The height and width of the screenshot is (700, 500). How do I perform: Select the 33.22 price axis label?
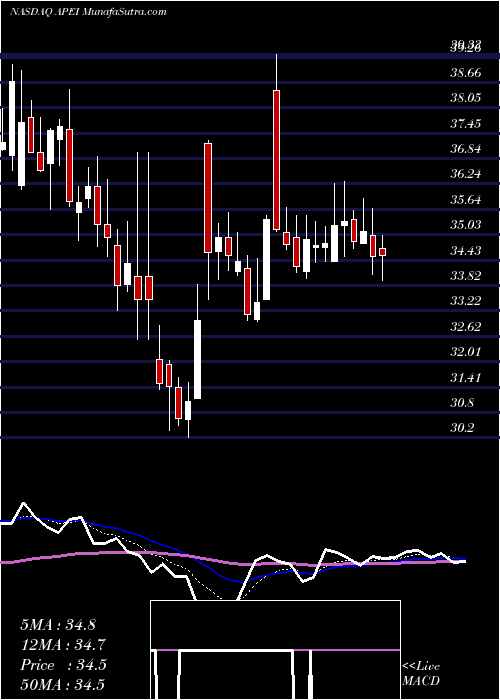tap(466, 301)
